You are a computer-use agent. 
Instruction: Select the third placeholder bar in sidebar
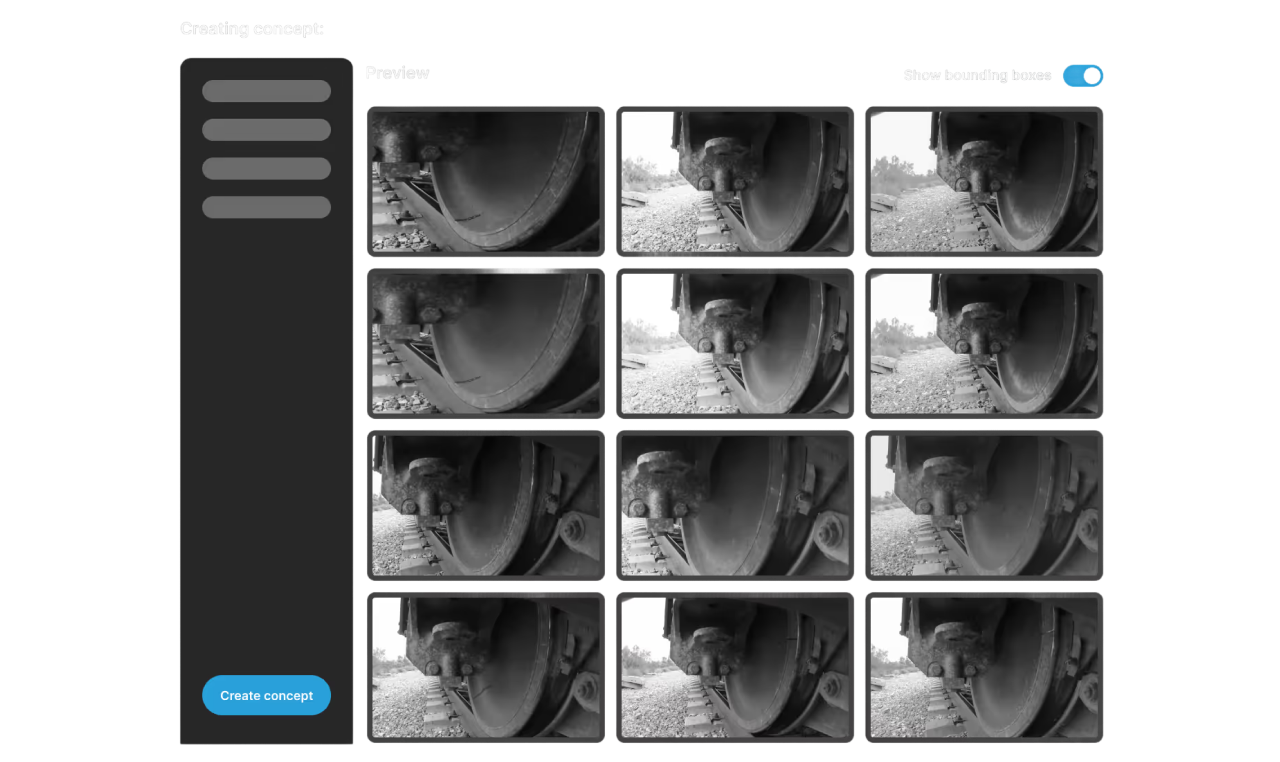pos(266,168)
